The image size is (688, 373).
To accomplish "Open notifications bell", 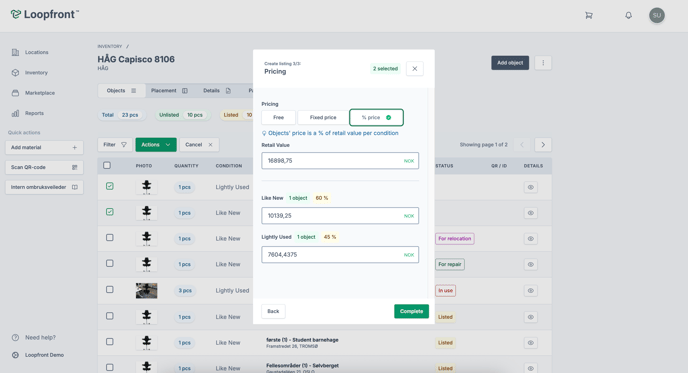I will tap(628, 15).
